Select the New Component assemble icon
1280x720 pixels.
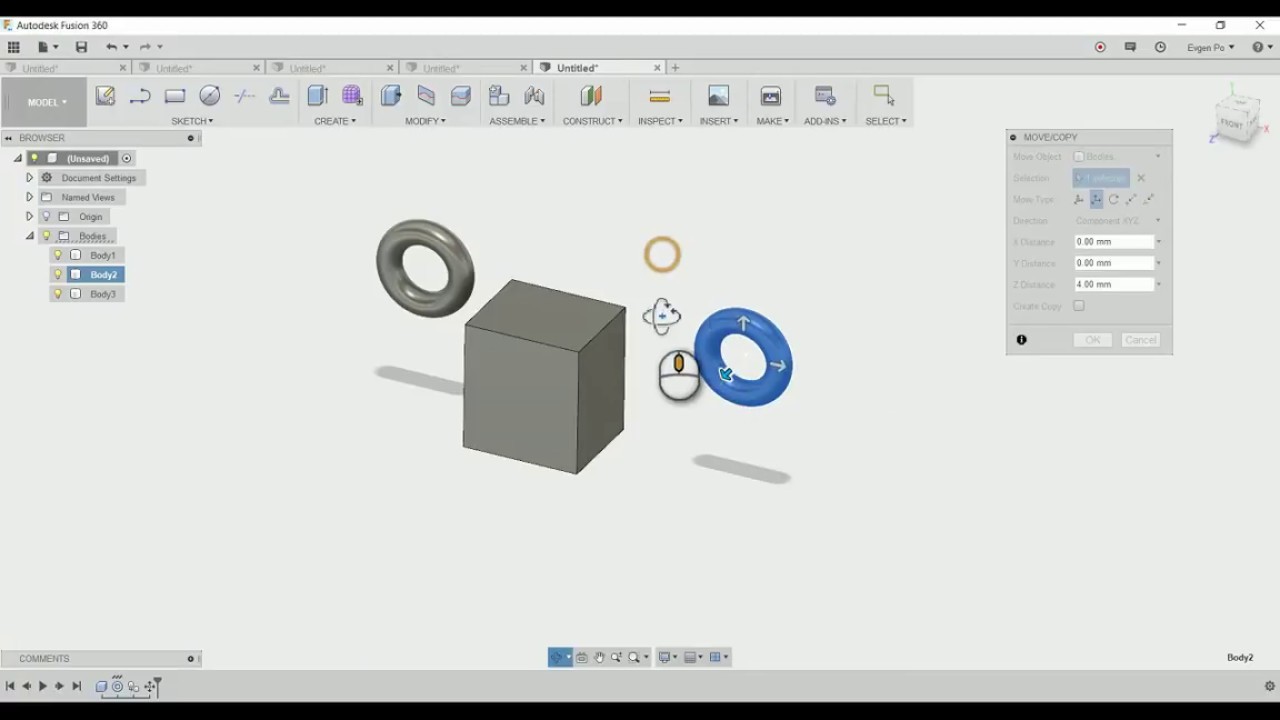pyautogui.click(x=499, y=96)
